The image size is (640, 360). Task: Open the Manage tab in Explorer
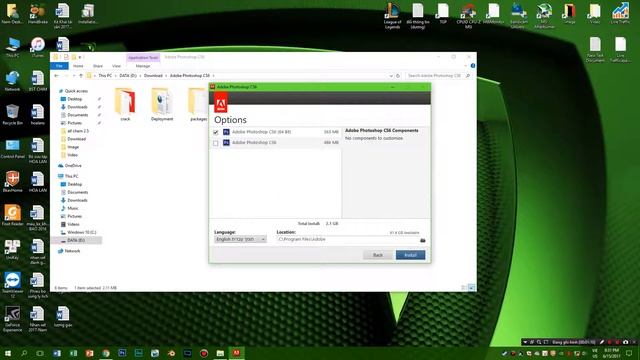pos(143,66)
